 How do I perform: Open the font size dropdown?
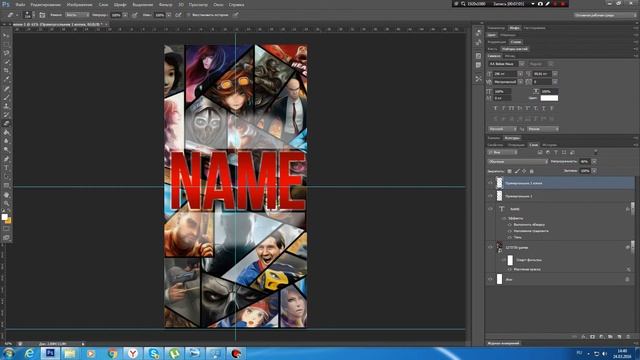point(520,74)
